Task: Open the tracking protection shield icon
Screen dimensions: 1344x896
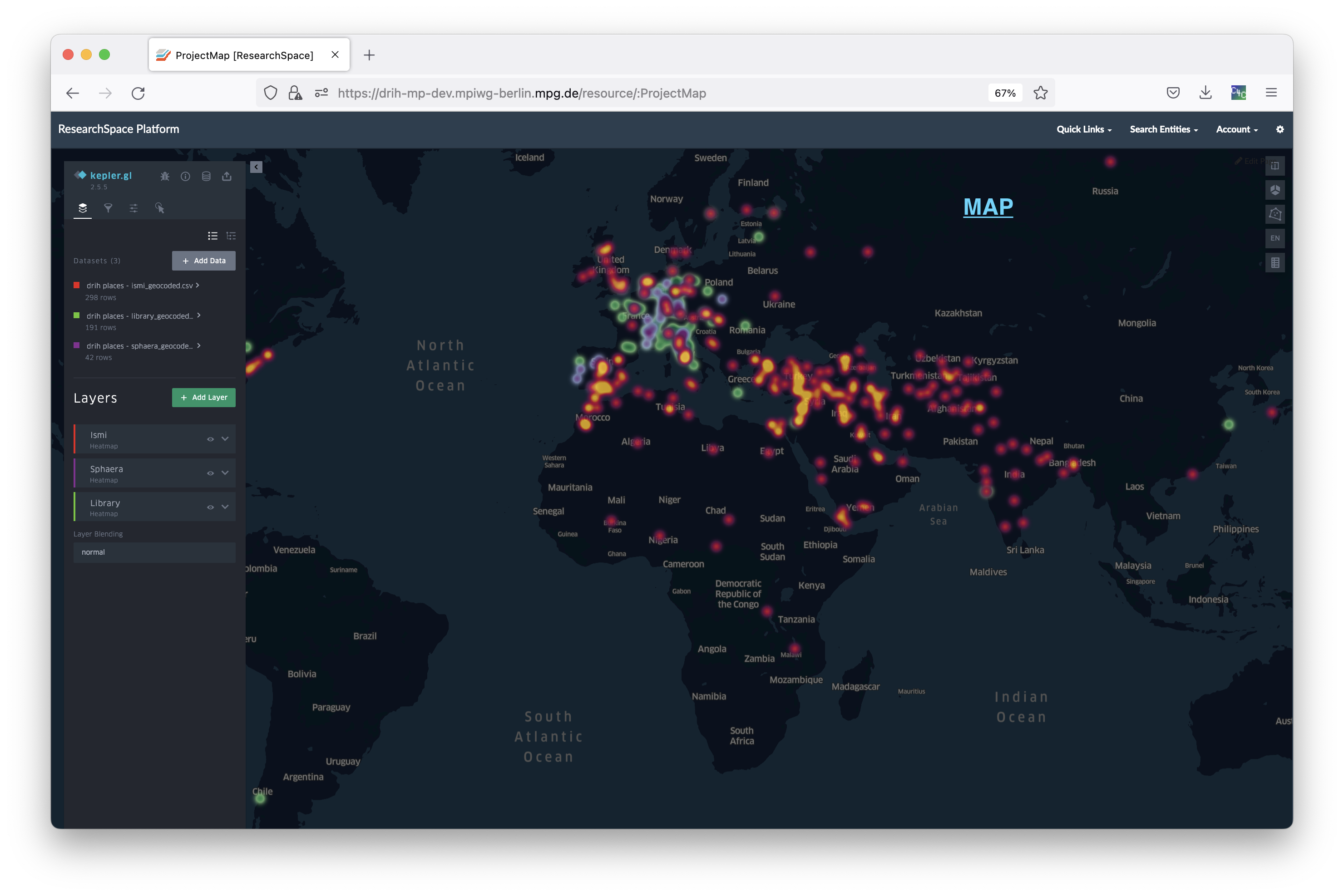Action: (271, 93)
